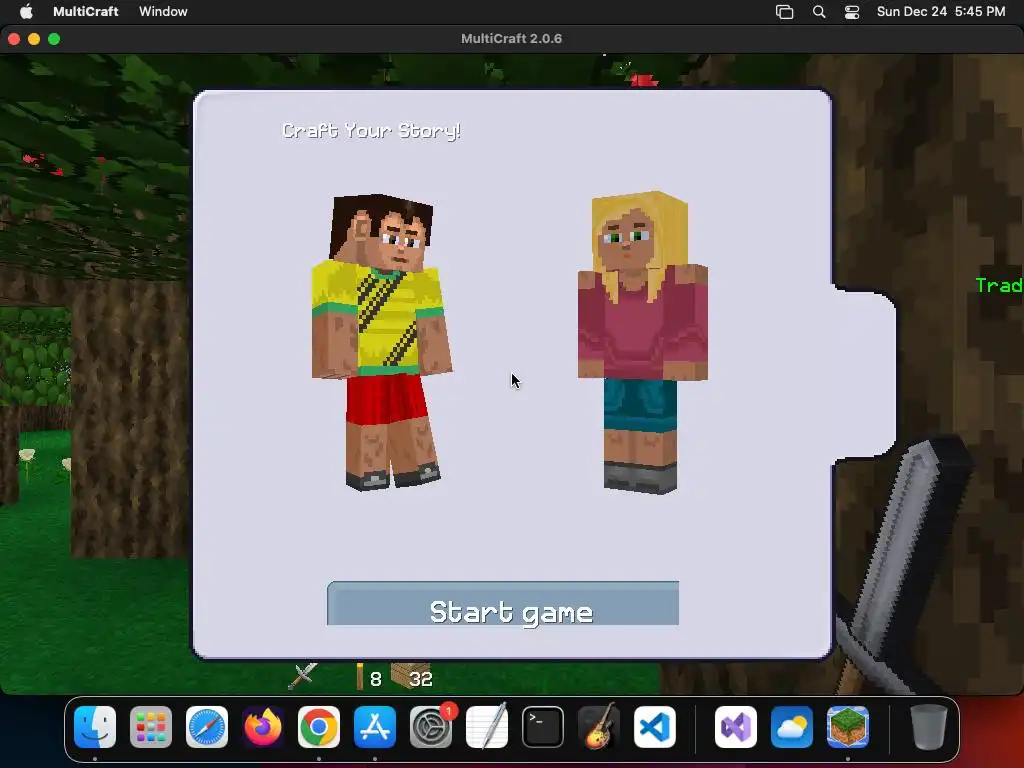Open the App Store dock icon

pos(375,727)
